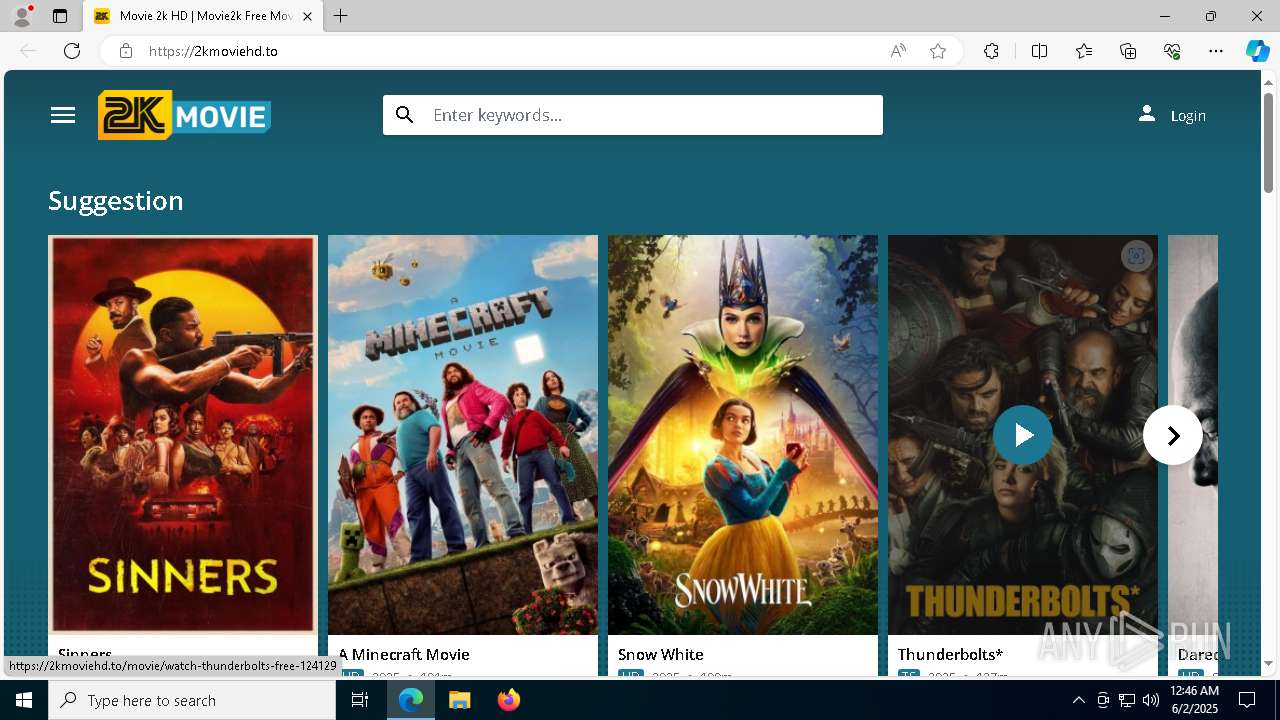
Task: Open the Sinners poster
Action: 183,434
